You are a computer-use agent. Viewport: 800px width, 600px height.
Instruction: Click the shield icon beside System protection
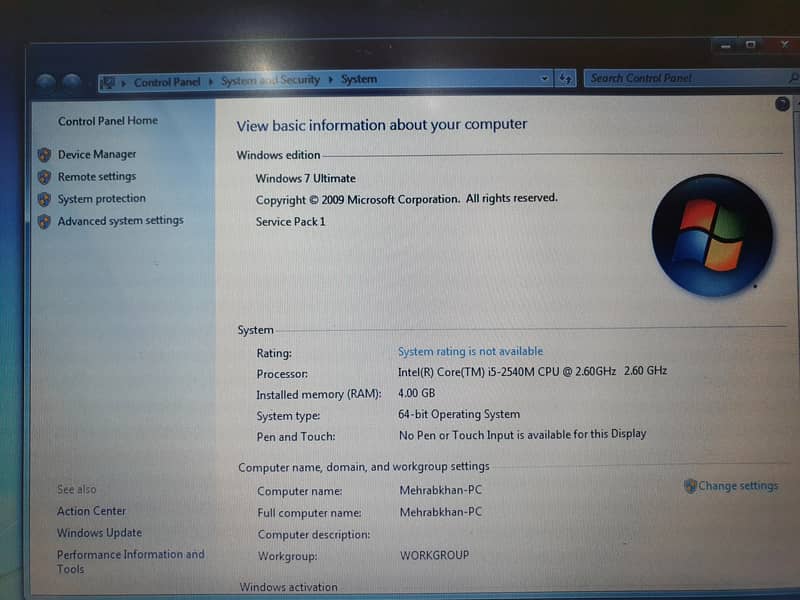coord(44,199)
